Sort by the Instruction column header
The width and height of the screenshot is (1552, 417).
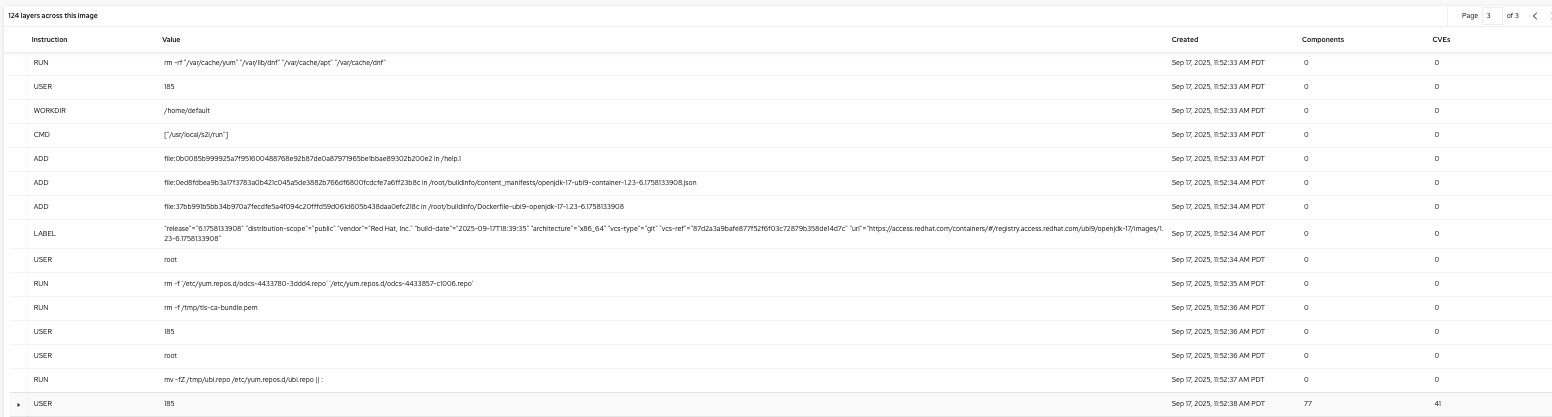click(49, 39)
